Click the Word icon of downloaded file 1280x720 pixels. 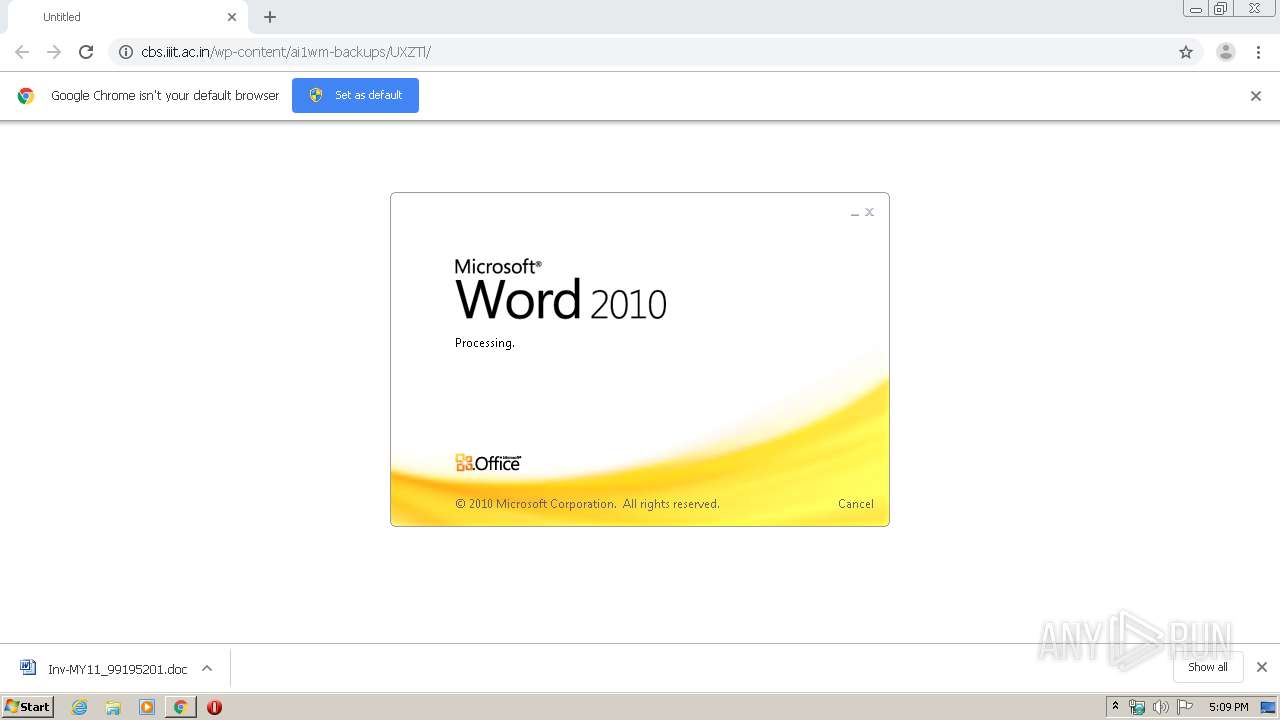coord(28,667)
